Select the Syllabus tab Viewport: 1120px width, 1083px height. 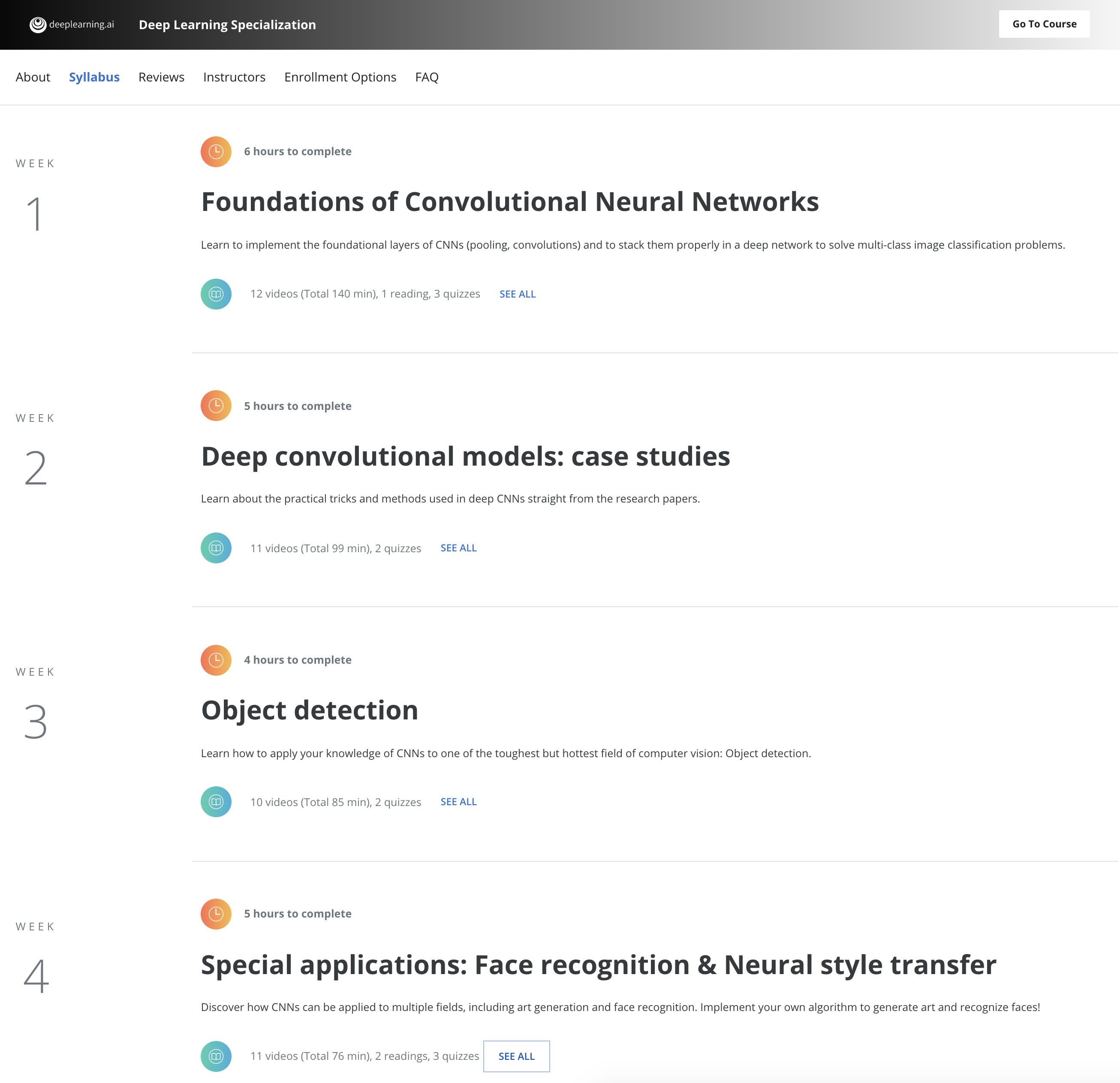coord(94,77)
